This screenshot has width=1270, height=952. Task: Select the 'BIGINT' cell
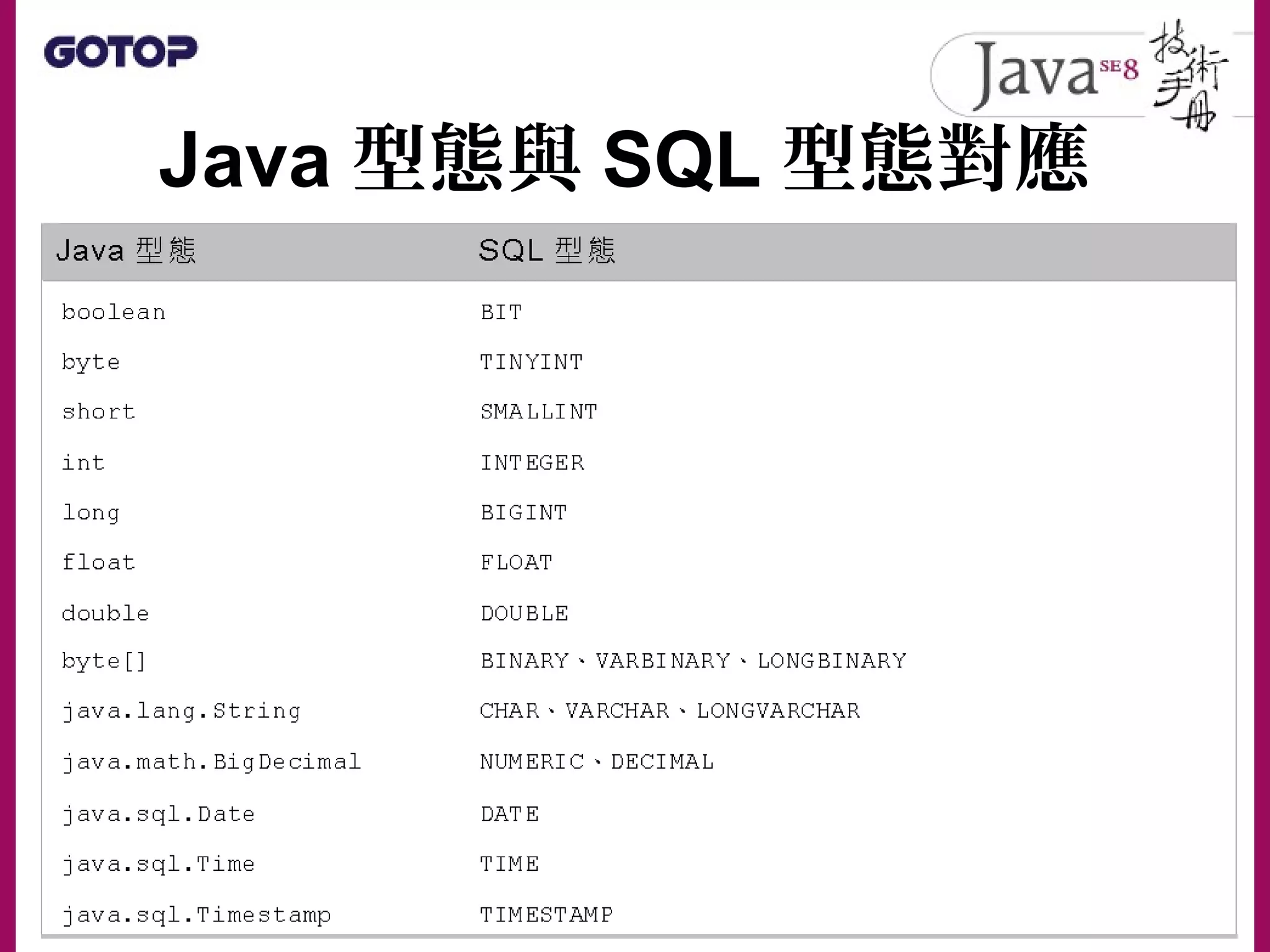click(x=525, y=513)
